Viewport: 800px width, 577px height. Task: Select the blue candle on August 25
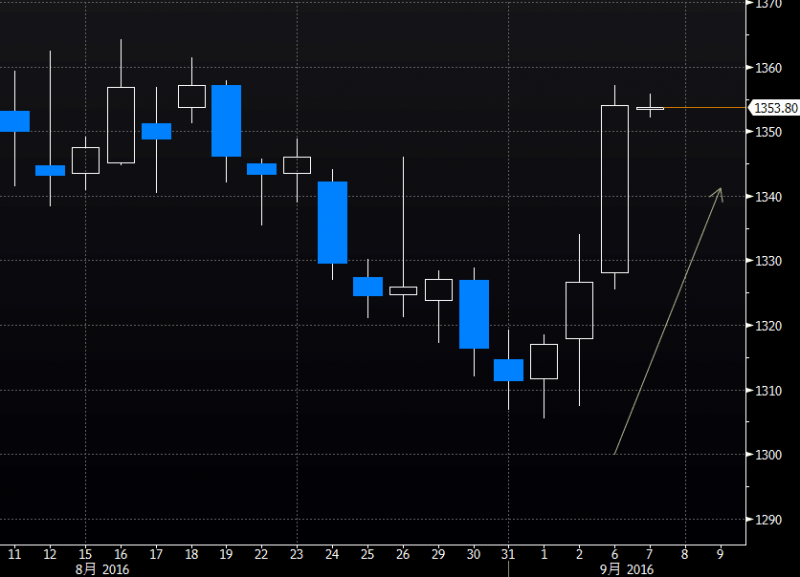pyautogui.click(x=368, y=286)
